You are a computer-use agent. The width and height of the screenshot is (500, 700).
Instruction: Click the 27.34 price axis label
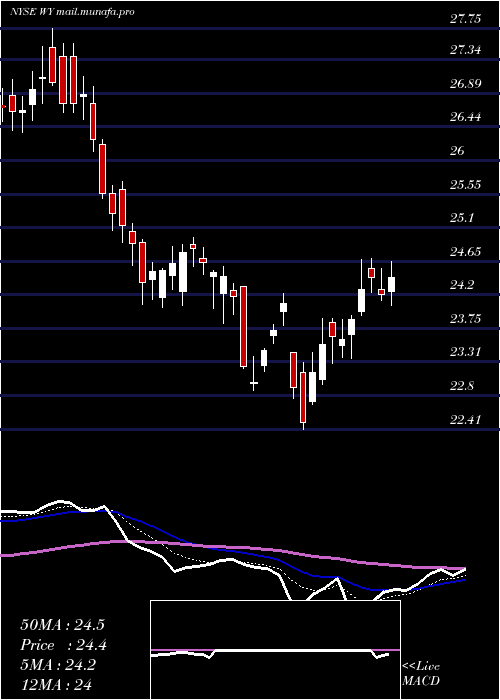pyautogui.click(x=466, y=50)
